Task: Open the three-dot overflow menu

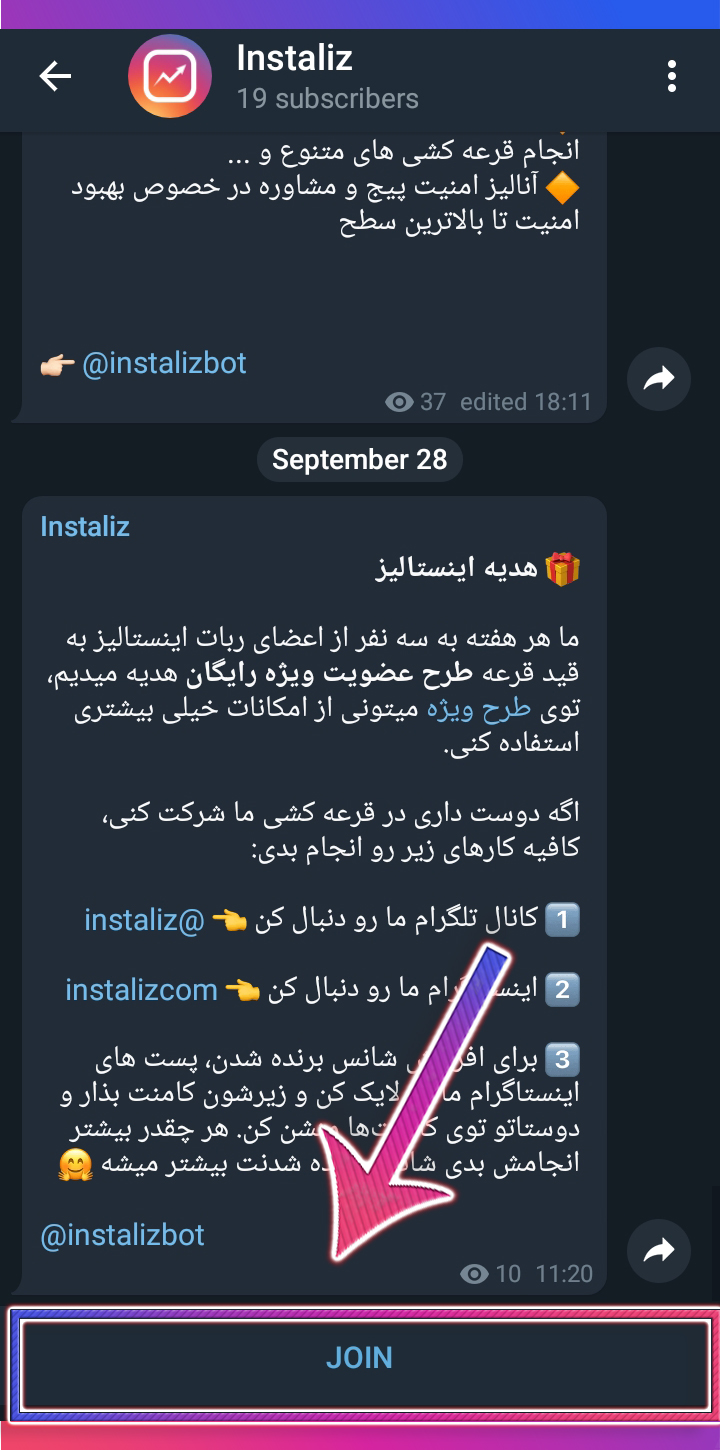Action: point(672,76)
